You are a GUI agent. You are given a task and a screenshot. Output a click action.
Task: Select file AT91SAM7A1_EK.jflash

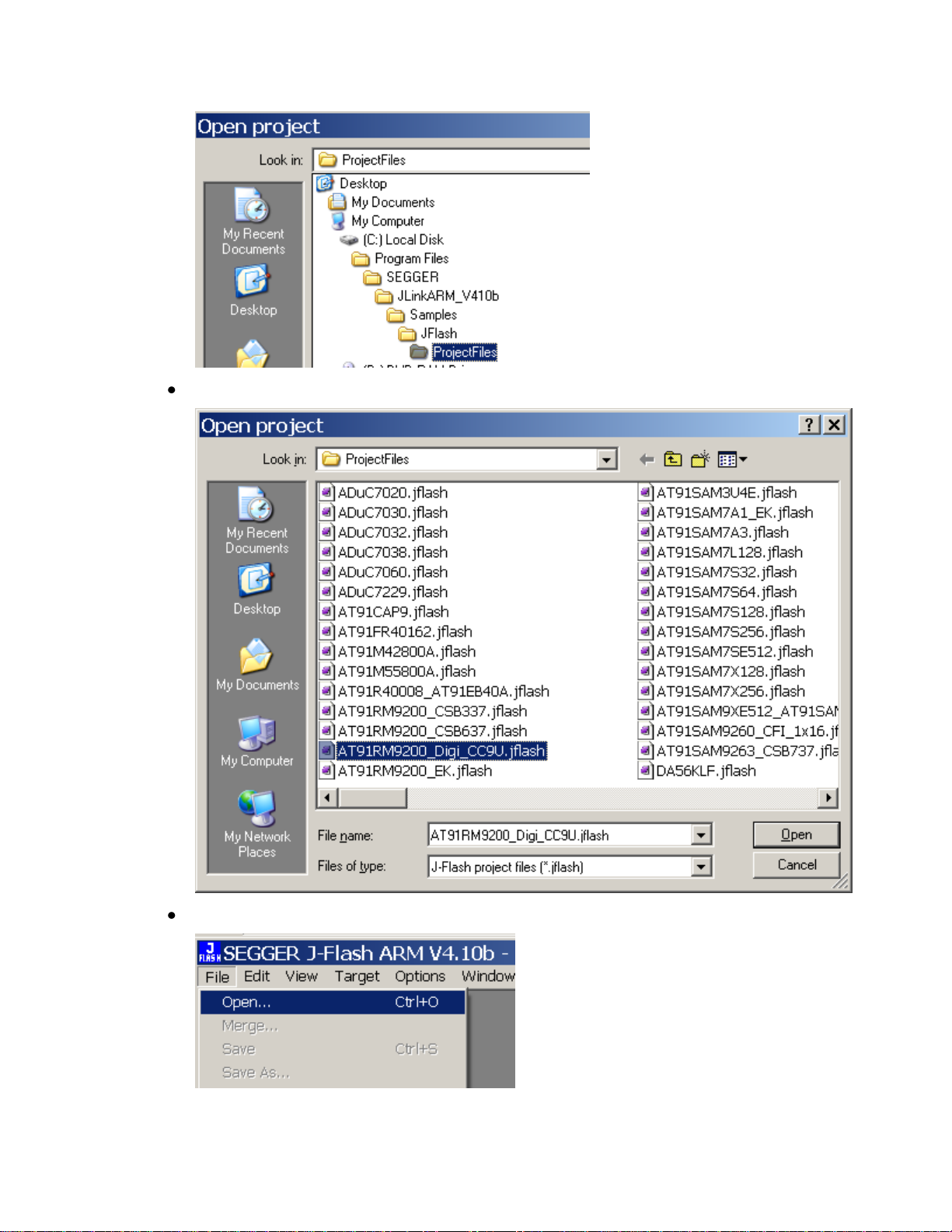tap(727, 513)
